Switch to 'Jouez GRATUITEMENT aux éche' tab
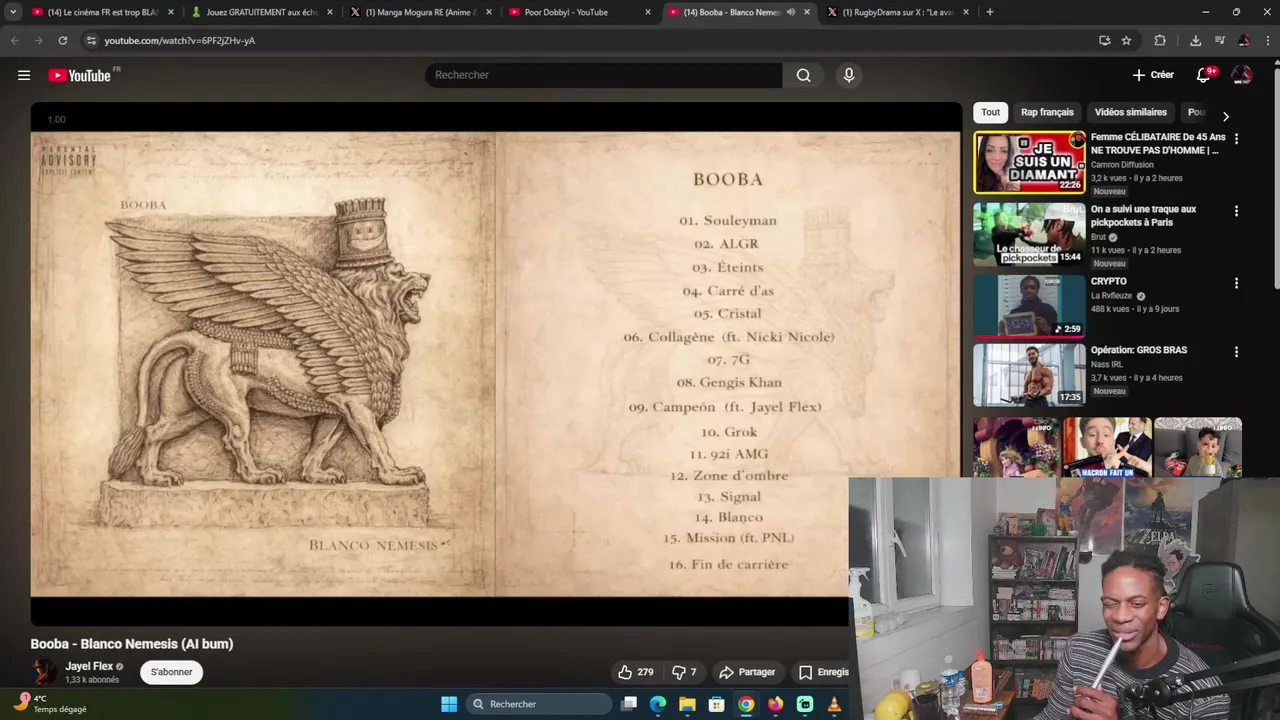 [262, 12]
